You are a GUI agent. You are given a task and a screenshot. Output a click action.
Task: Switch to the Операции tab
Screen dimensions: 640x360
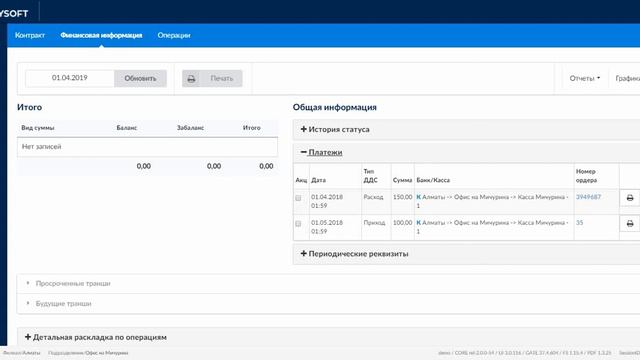coord(174,36)
